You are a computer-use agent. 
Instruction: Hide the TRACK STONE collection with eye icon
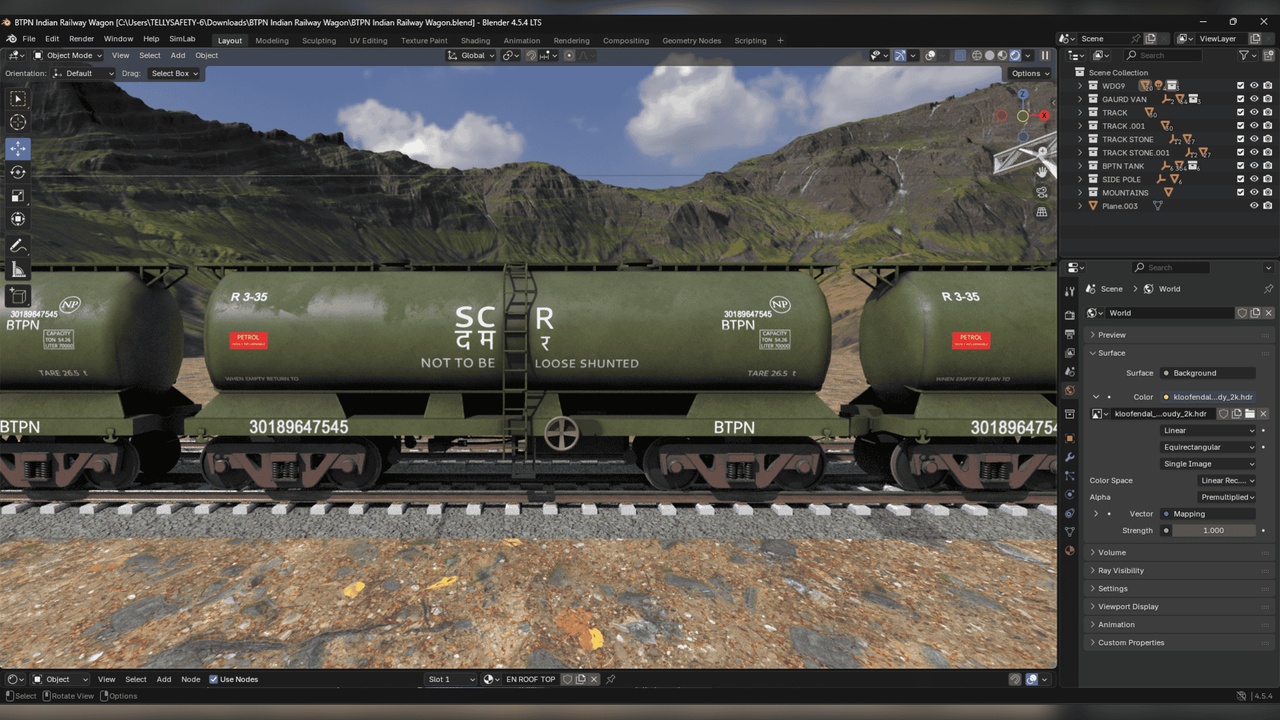[x=1254, y=139]
